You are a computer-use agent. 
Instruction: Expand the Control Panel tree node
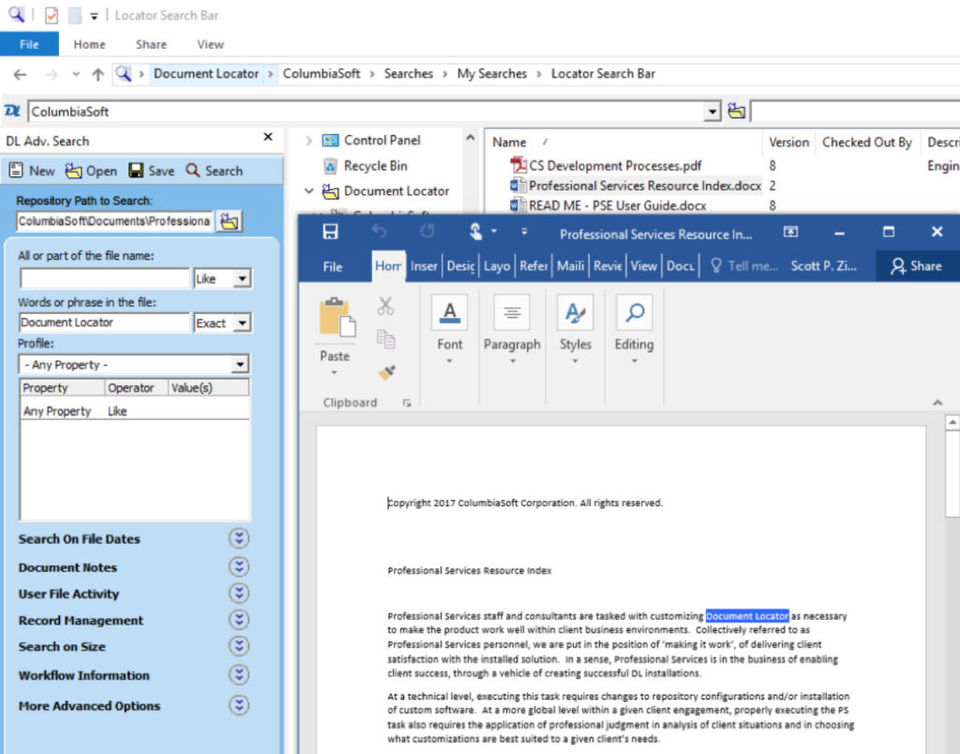309,140
